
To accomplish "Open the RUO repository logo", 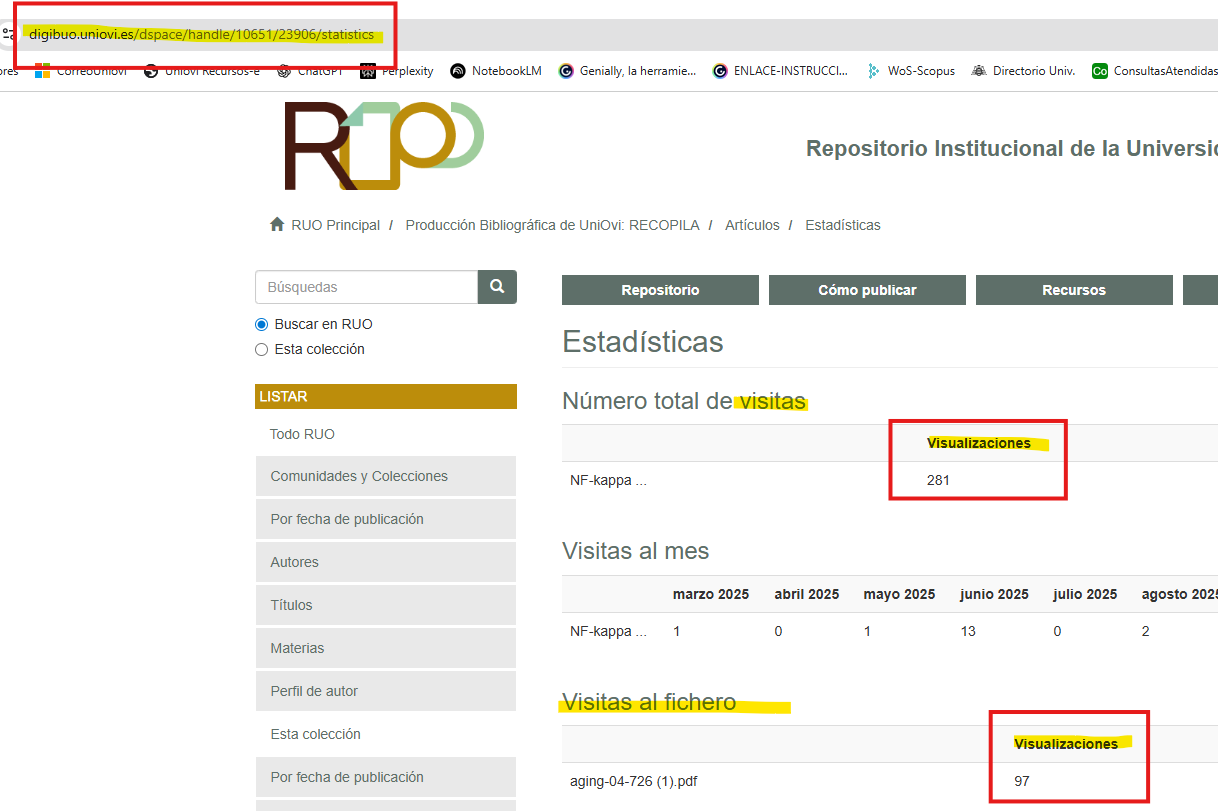I will 384,145.
